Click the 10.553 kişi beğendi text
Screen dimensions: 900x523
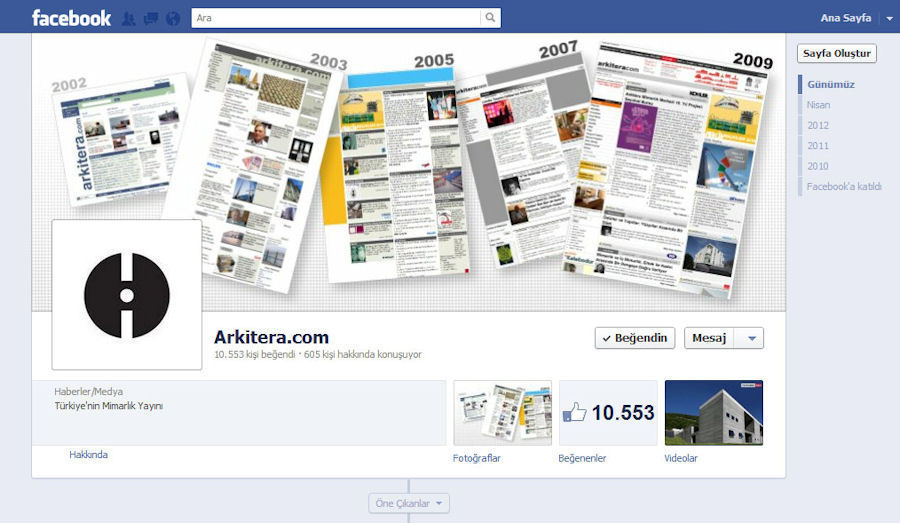click(x=254, y=355)
